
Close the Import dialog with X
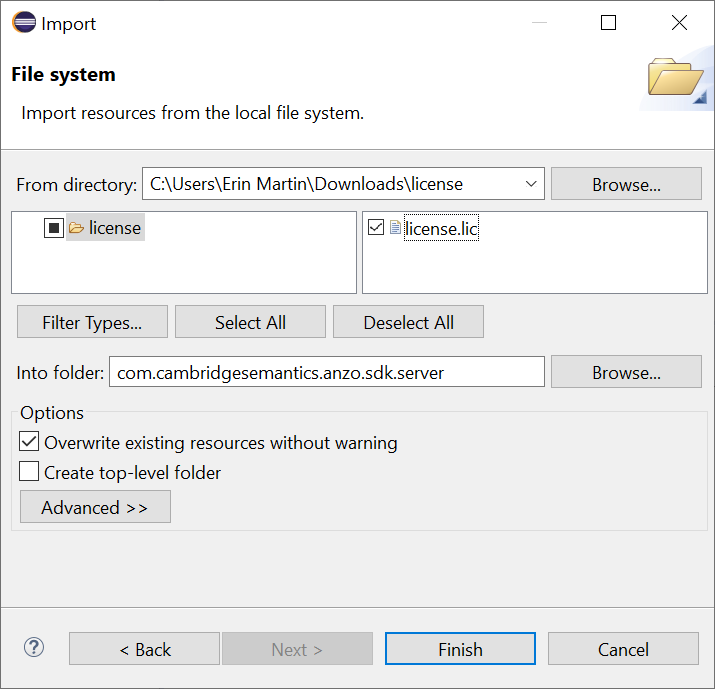click(679, 22)
